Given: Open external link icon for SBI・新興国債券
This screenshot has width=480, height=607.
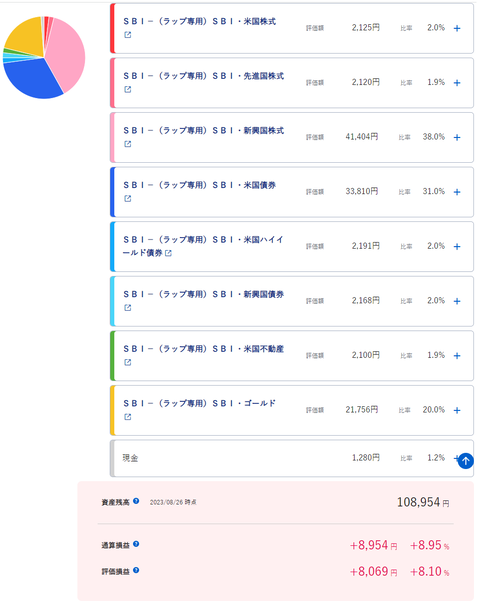Looking at the screenshot, I should (127, 308).
